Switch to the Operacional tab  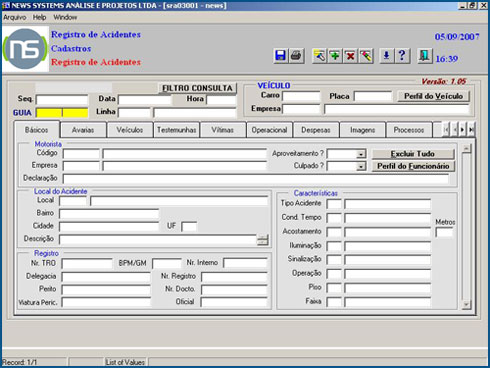(x=269, y=130)
